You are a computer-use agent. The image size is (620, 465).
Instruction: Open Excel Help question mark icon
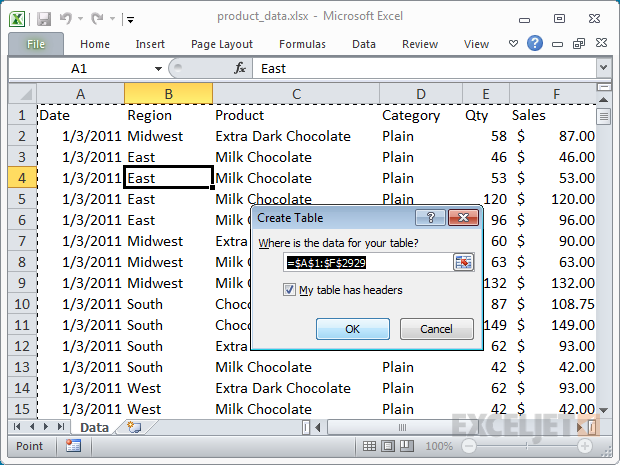[x=535, y=44]
